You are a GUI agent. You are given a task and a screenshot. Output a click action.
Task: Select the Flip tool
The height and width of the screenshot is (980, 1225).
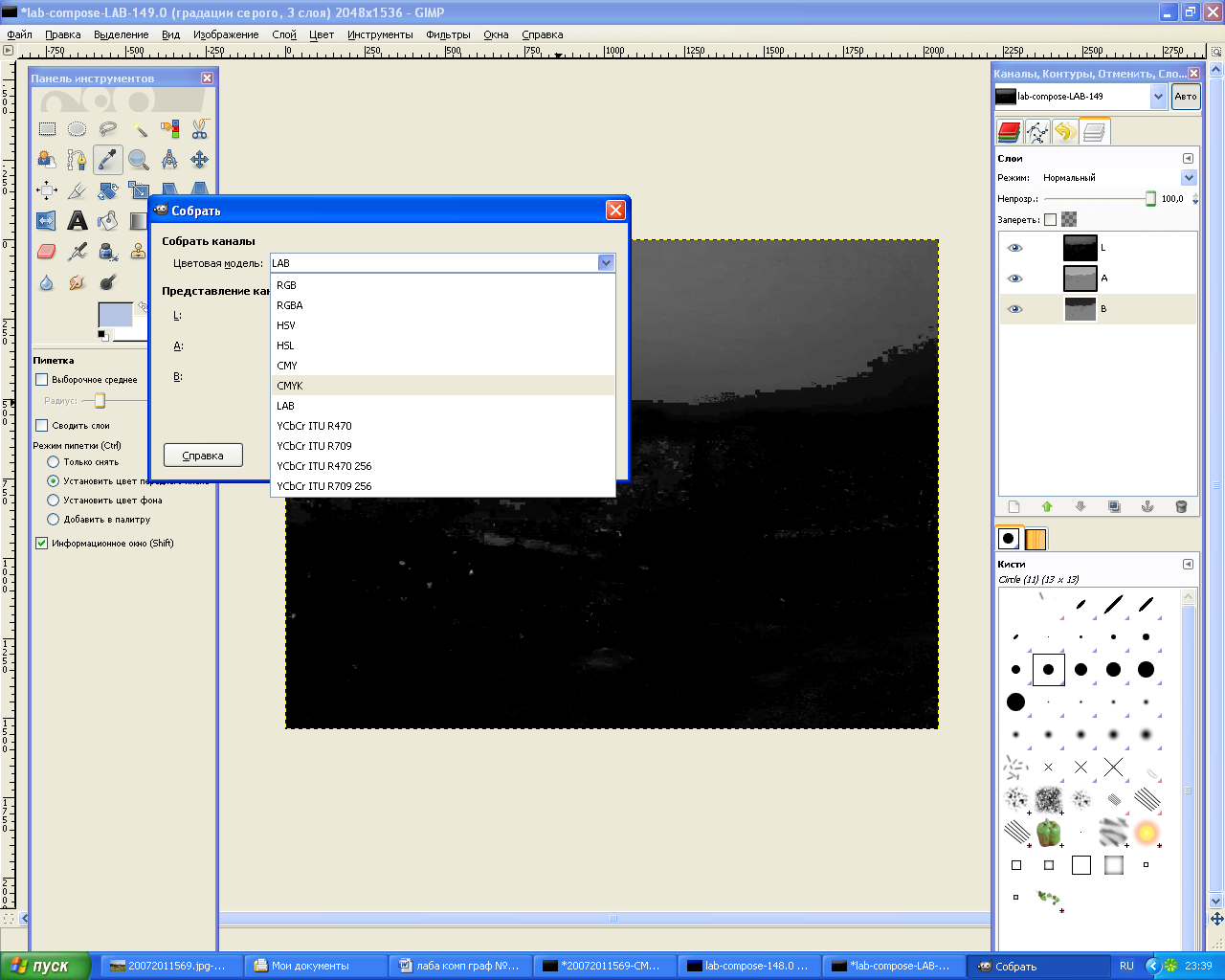(x=47, y=221)
